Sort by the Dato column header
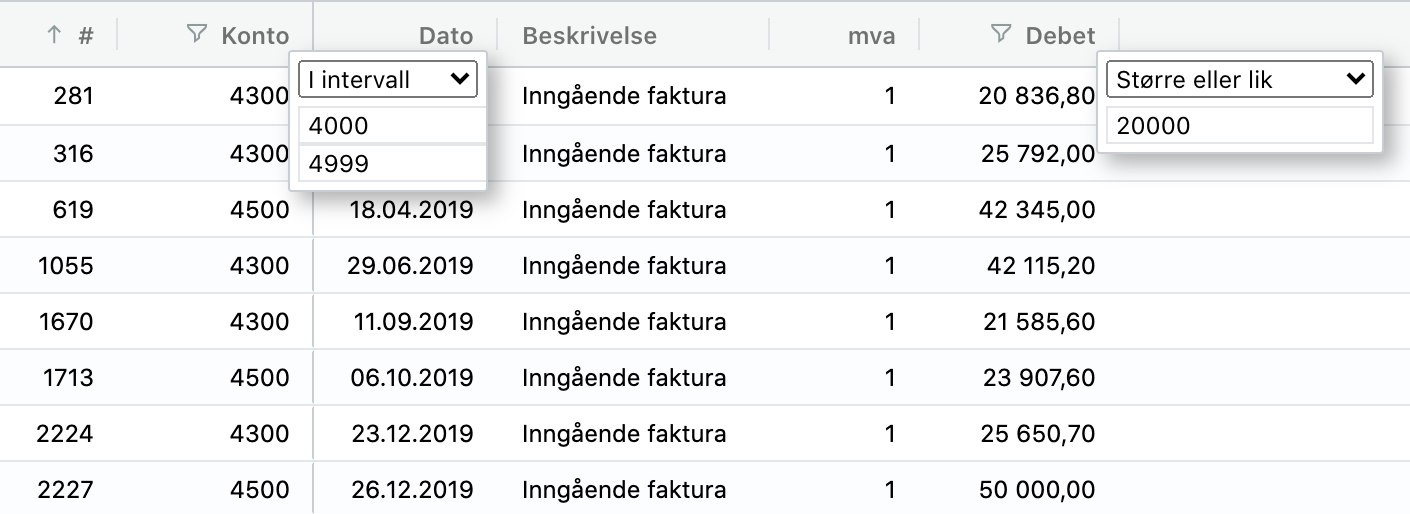This screenshot has width=1410, height=514. [446, 36]
